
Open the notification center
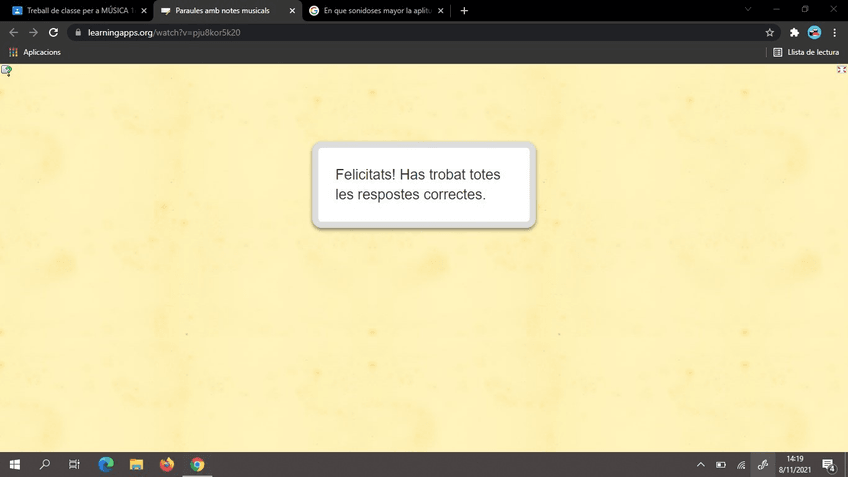(829, 465)
